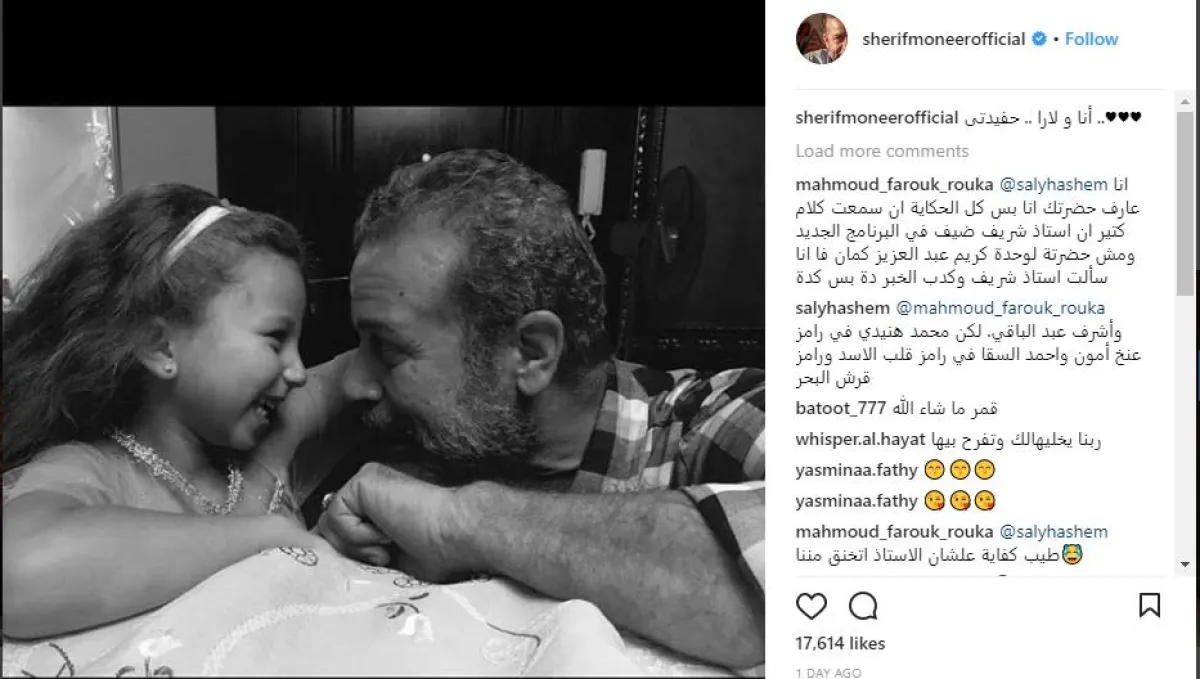Screen dimensions: 1200x679
Task: Click the blue verified badge icon
Action: tap(1040, 39)
